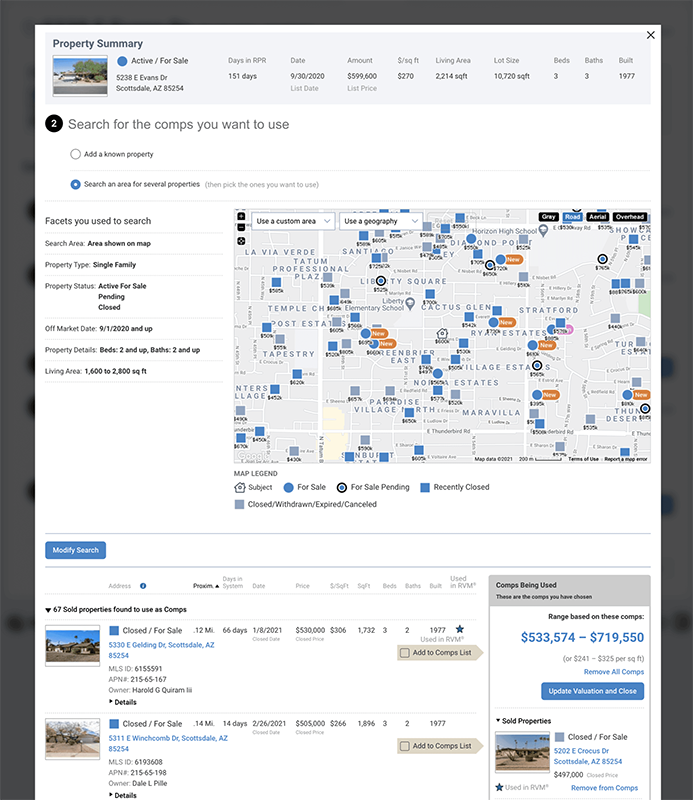Zoom out with the map minus control
The width and height of the screenshot is (693, 800).
tap(241, 227)
